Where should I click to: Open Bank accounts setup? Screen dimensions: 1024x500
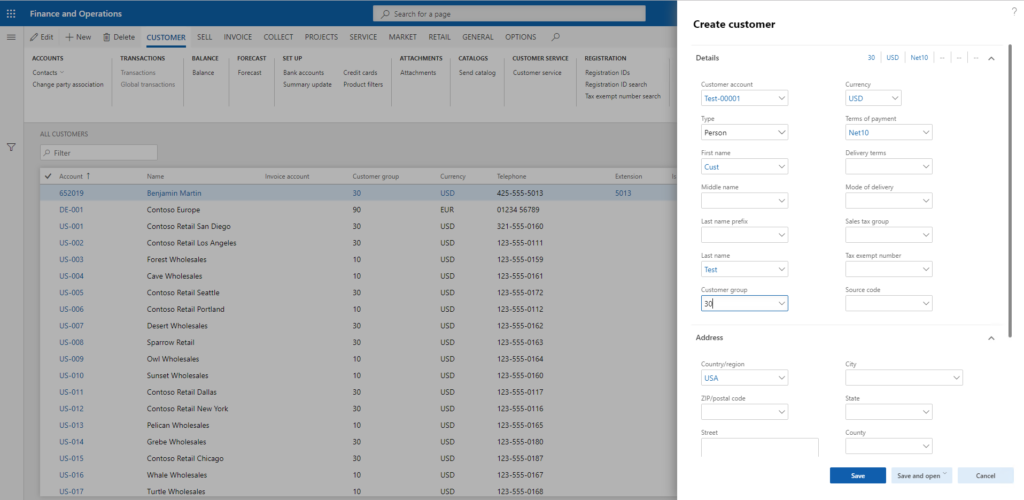click(304, 72)
